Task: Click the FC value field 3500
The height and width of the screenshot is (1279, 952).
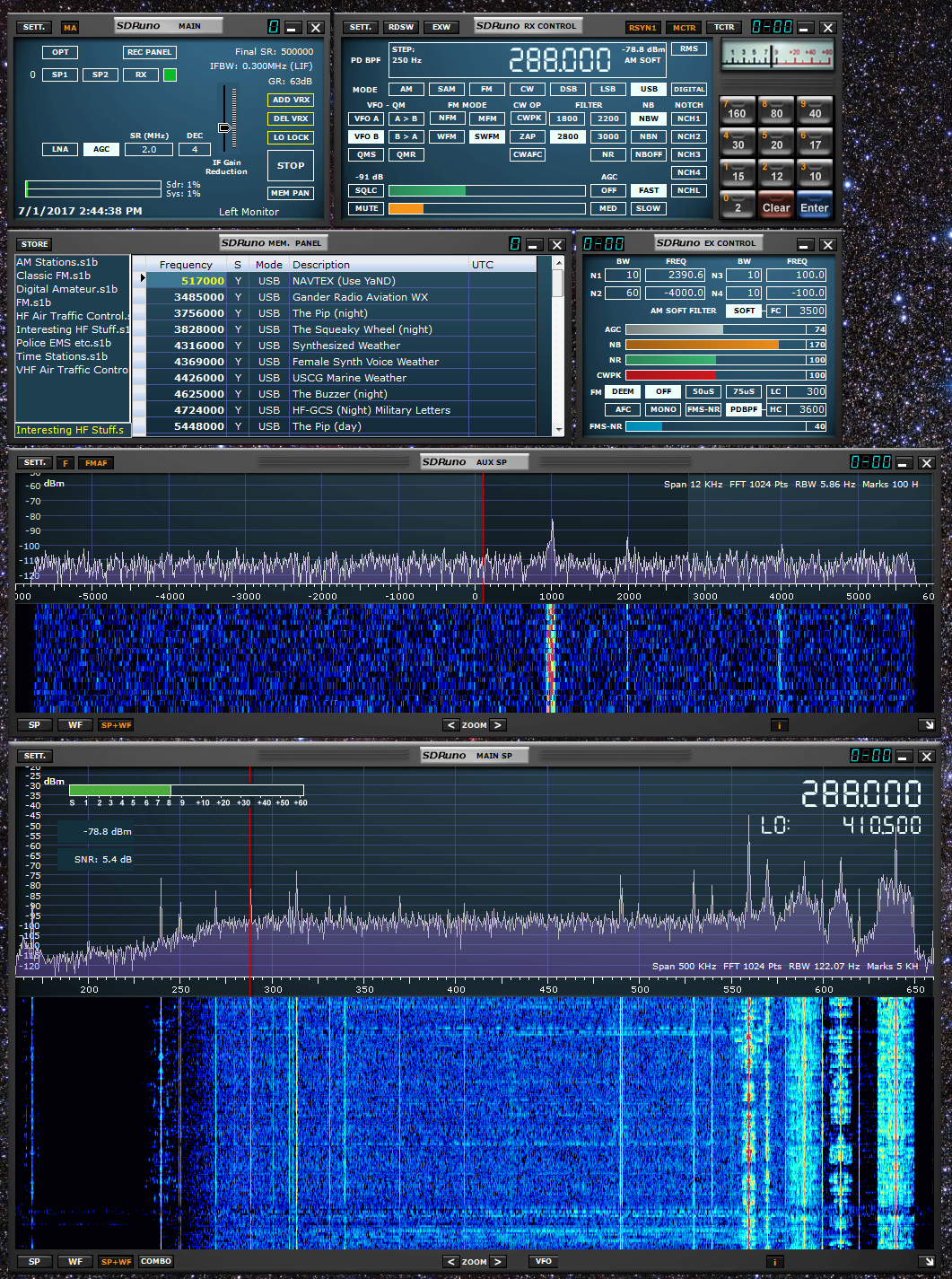Action: pos(807,311)
